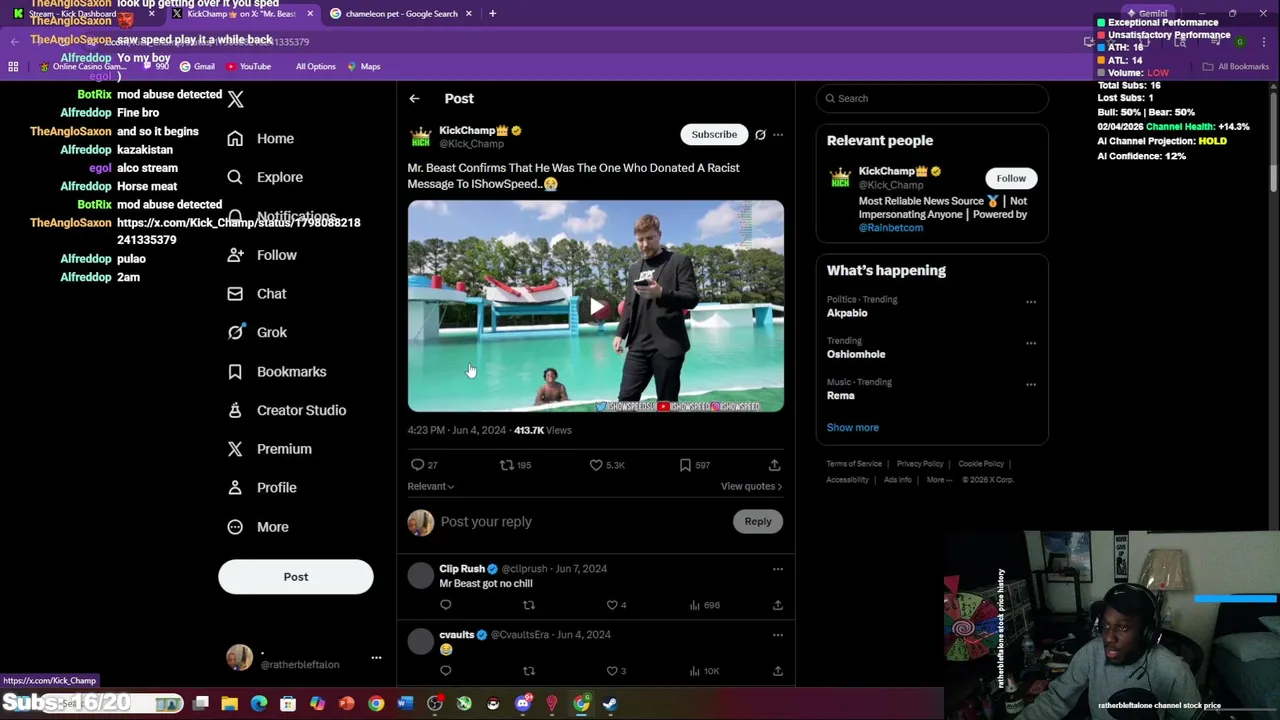The image size is (1280, 720).
Task: Open YouTube bookmark
Action: pyautogui.click(x=248, y=67)
